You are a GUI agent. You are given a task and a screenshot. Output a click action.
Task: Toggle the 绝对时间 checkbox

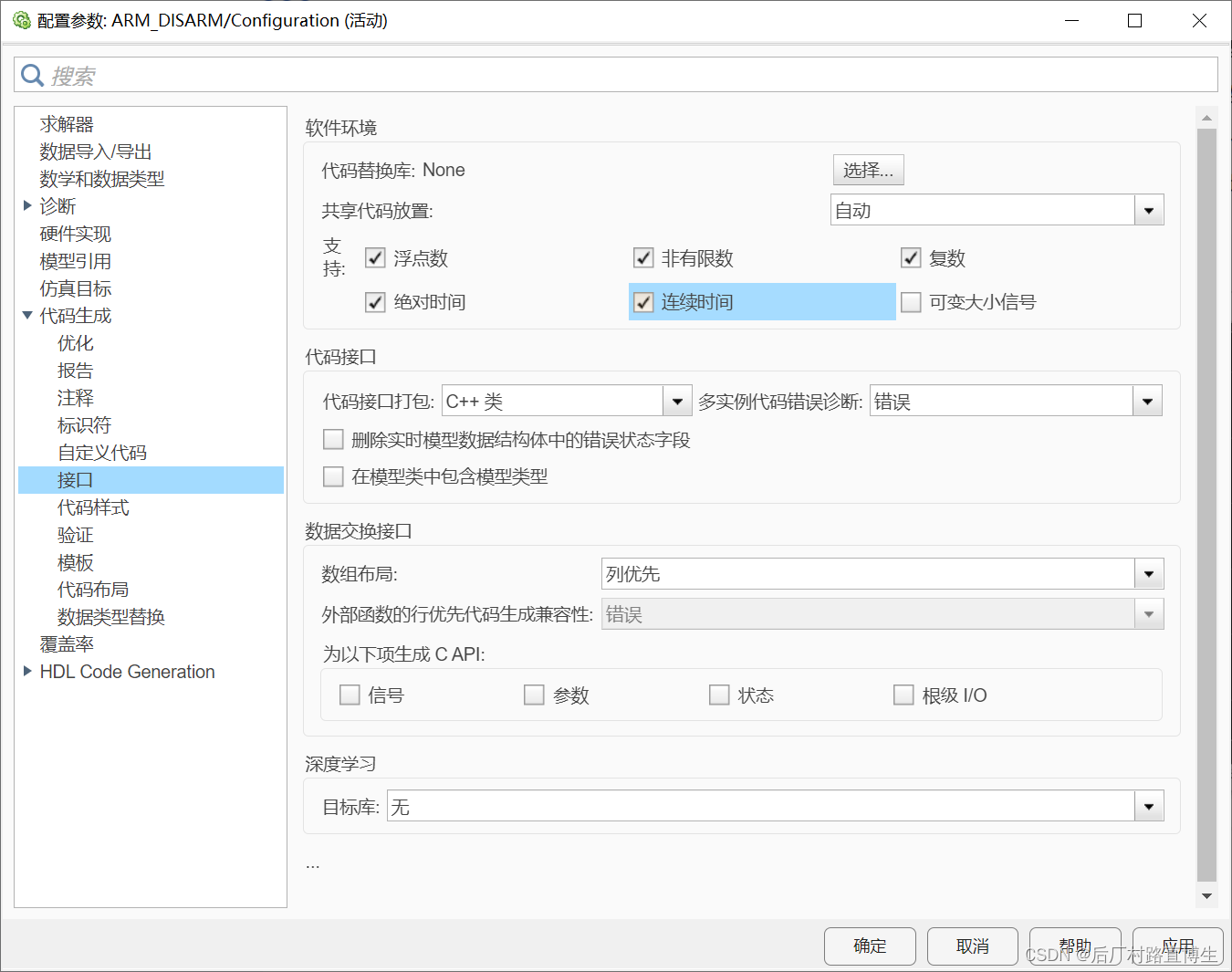point(375,302)
